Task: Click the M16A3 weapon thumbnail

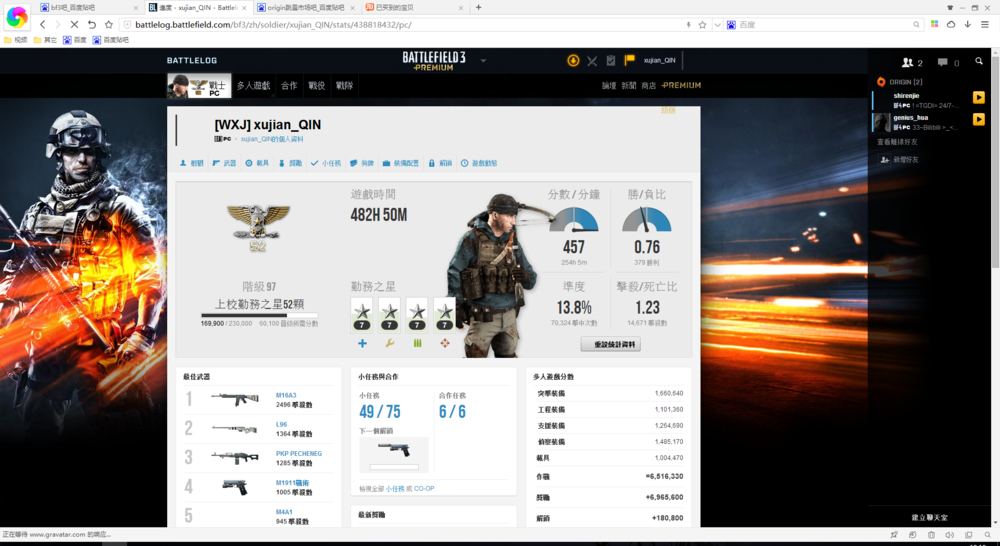Action: coord(235,400)
